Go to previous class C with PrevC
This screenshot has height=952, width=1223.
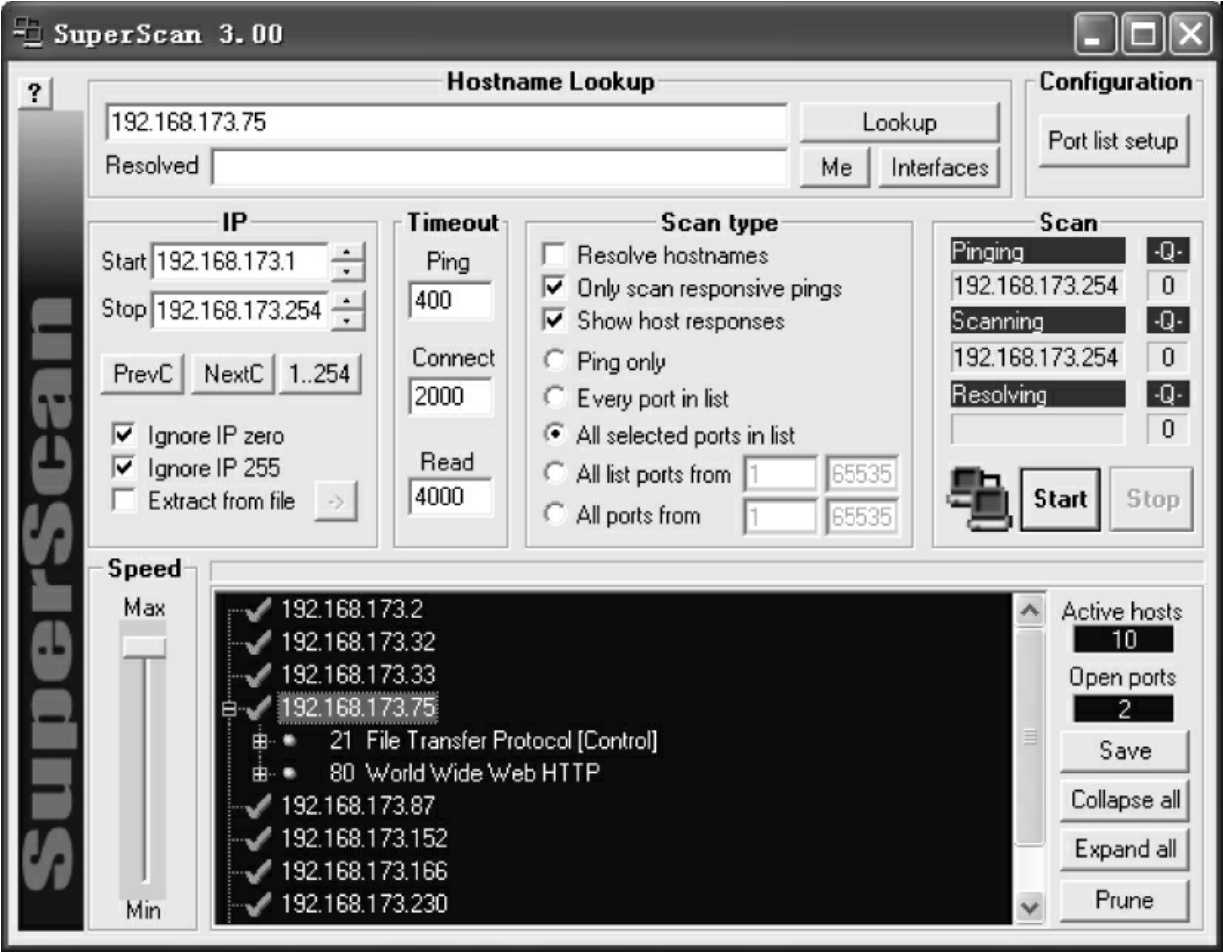tap(145, 374)
